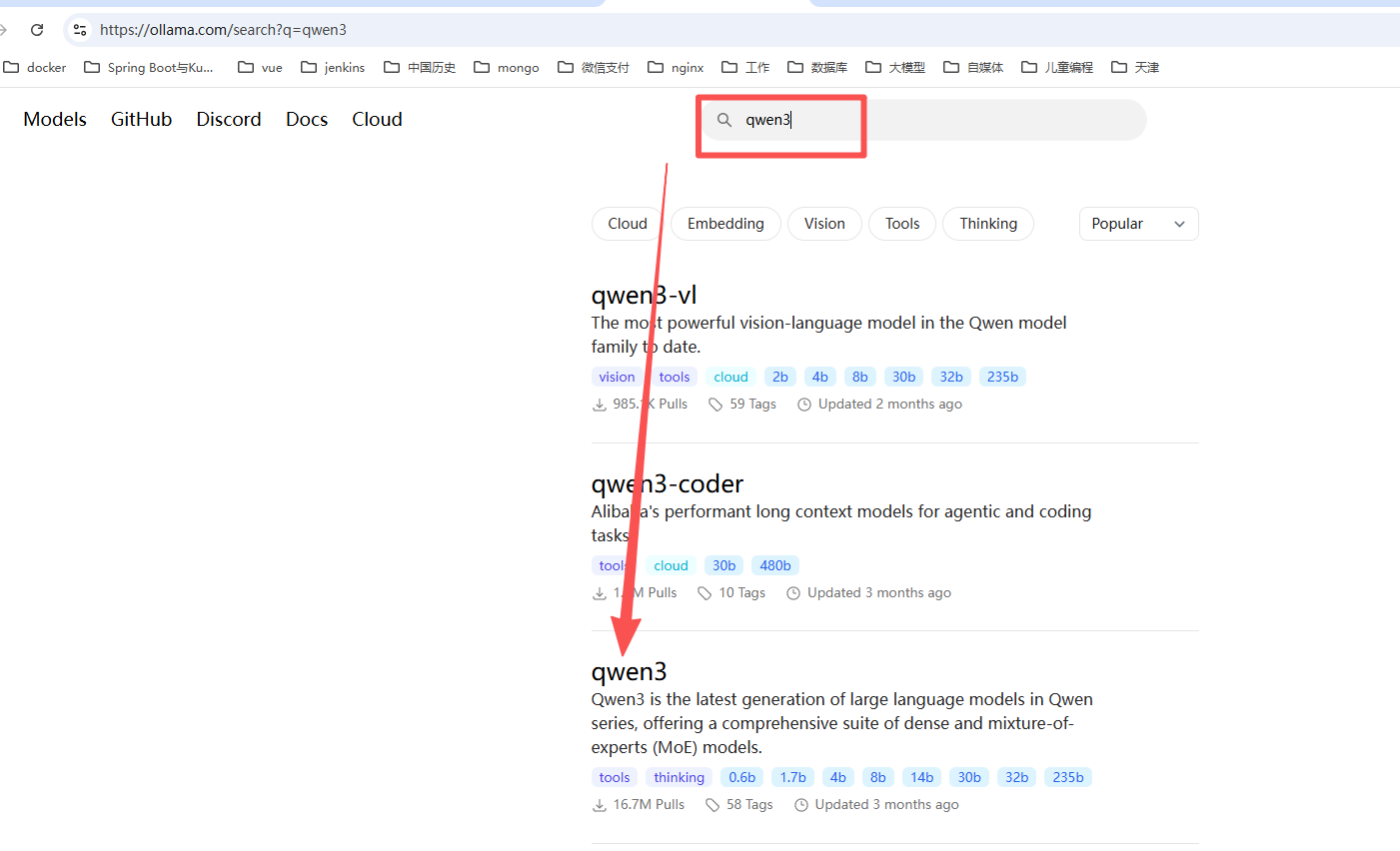The height and width of the screenshot is (851, 1400).
Task: Click the clock icon beside Updated 2 months ago
Action: pos(804,405)
